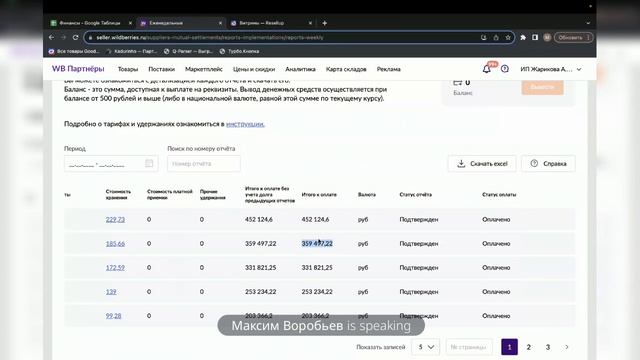
Task: Open the Chrome profile avatar
Action: 547,37
